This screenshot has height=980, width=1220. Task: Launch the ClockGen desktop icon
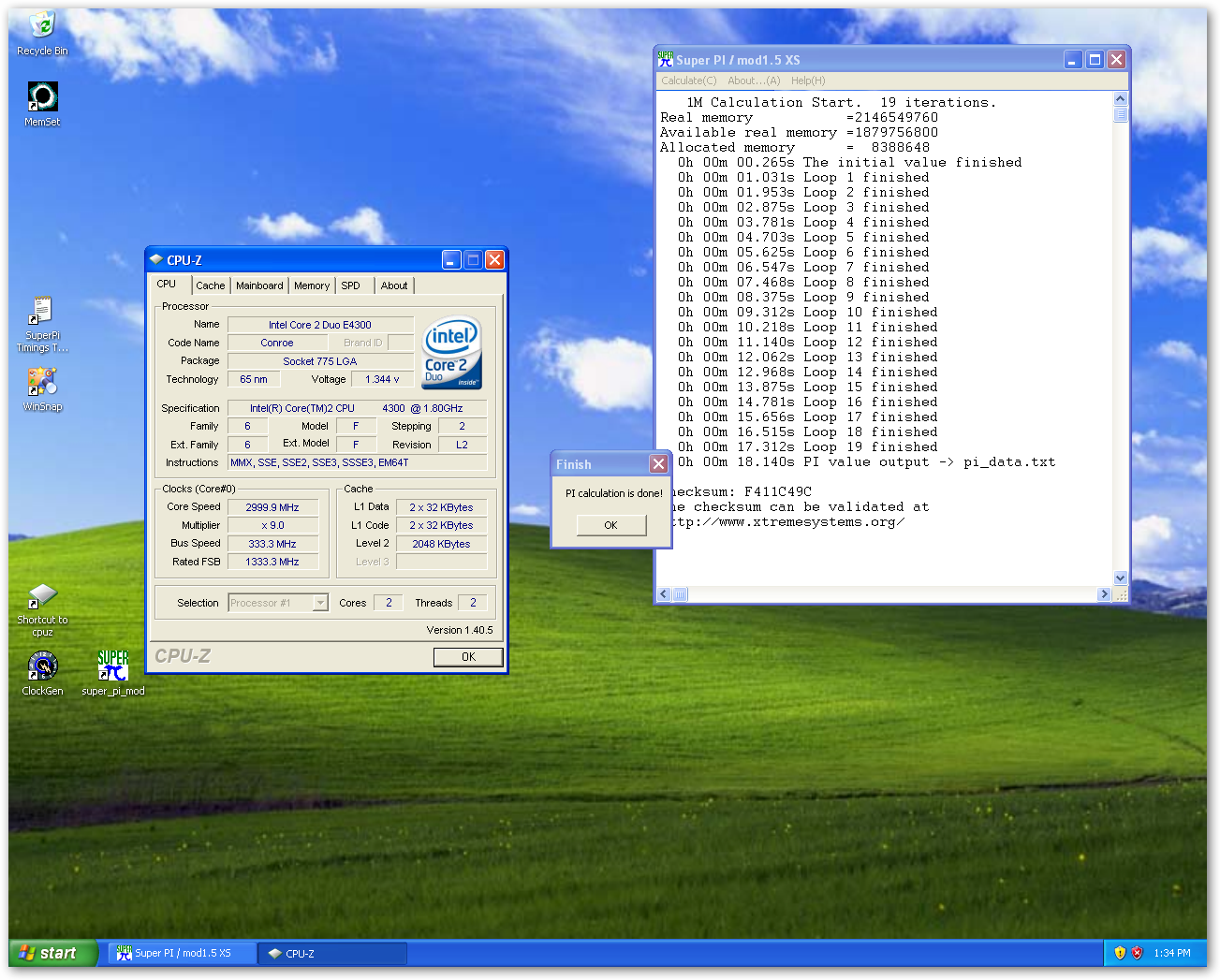pyautogui.click(x=42, y=673)
